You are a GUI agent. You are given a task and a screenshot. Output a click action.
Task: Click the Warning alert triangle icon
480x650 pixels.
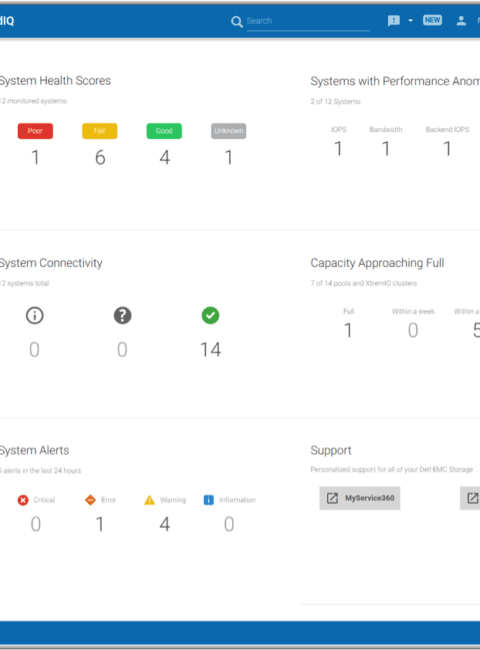[150, 500]
